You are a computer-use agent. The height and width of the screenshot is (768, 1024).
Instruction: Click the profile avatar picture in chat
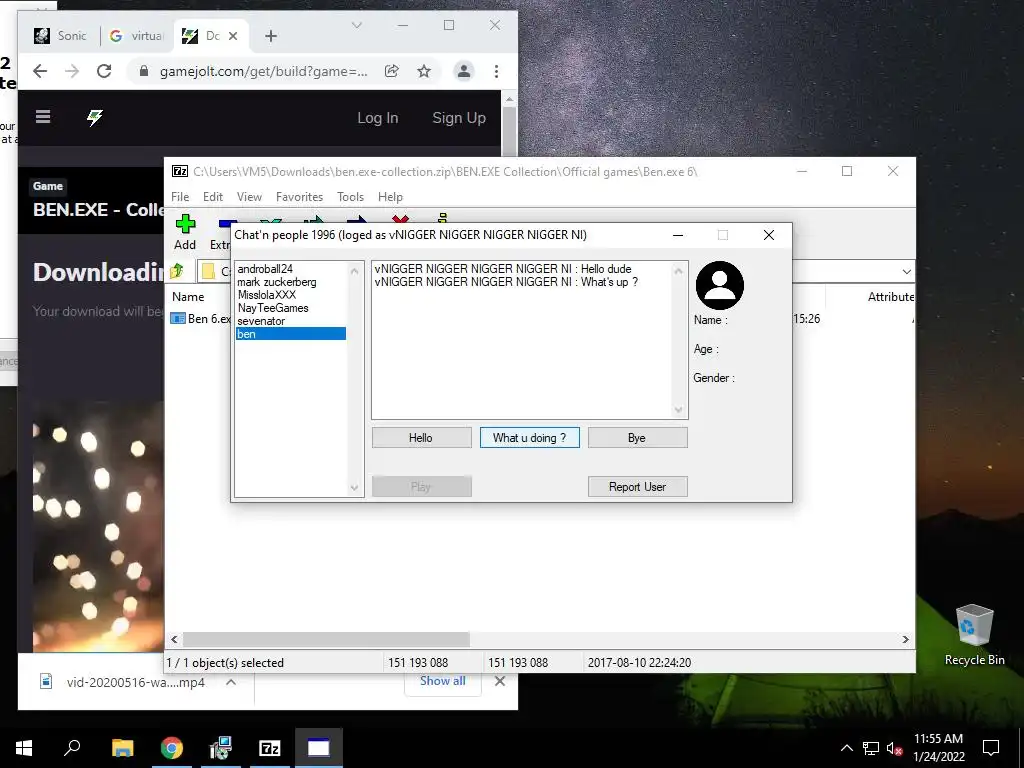click(720, 285)
